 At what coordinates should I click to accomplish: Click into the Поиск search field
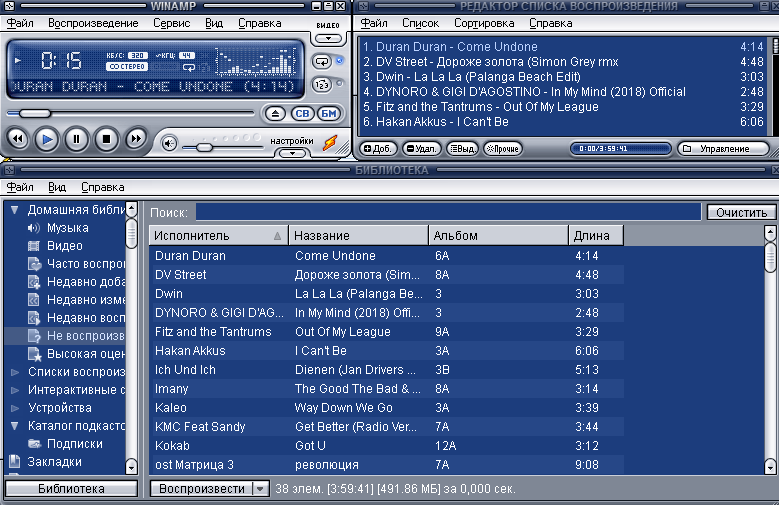click(x=448, y=212)
